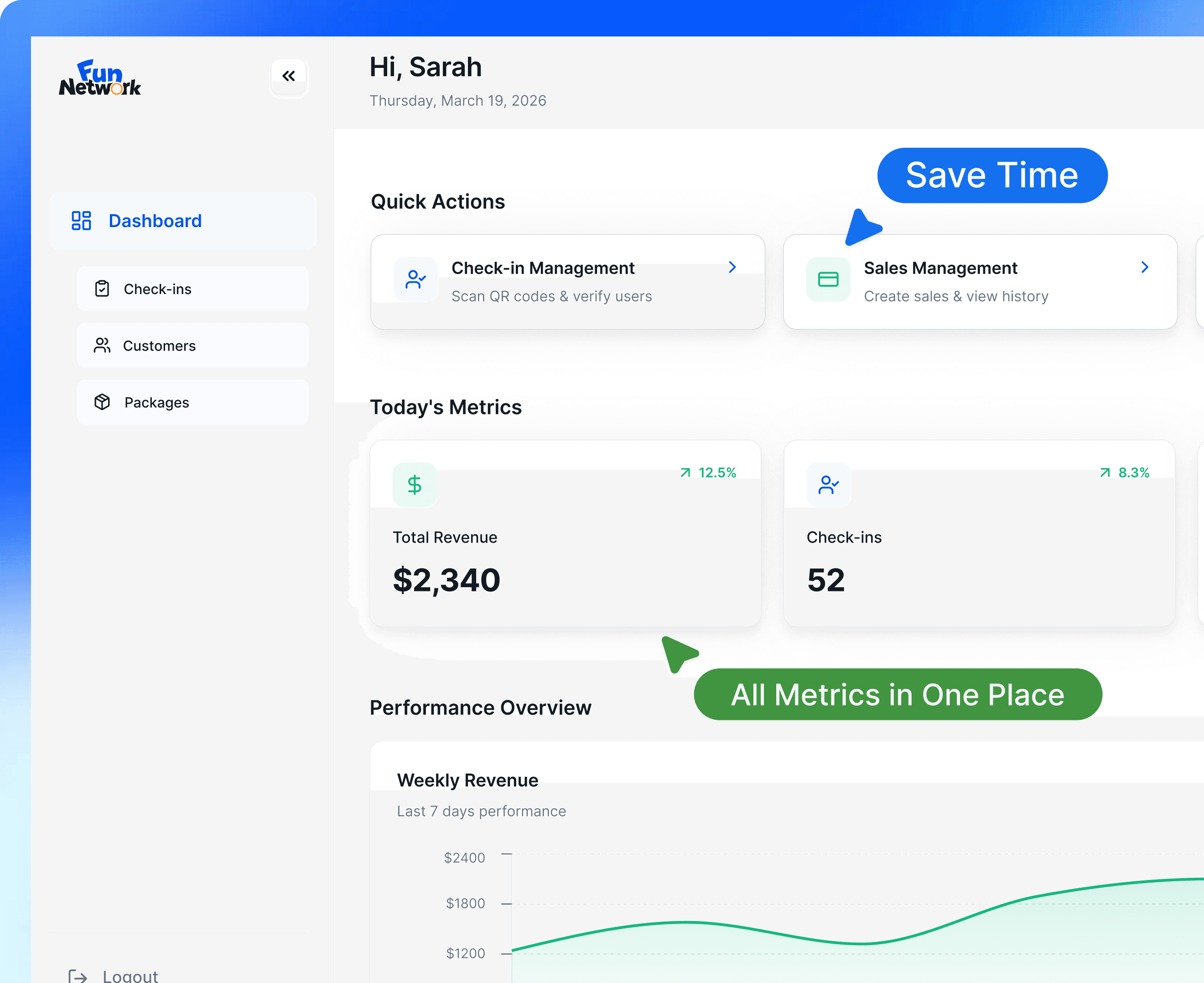Click the Check-ins metric user icon

[x=829, y=485]
